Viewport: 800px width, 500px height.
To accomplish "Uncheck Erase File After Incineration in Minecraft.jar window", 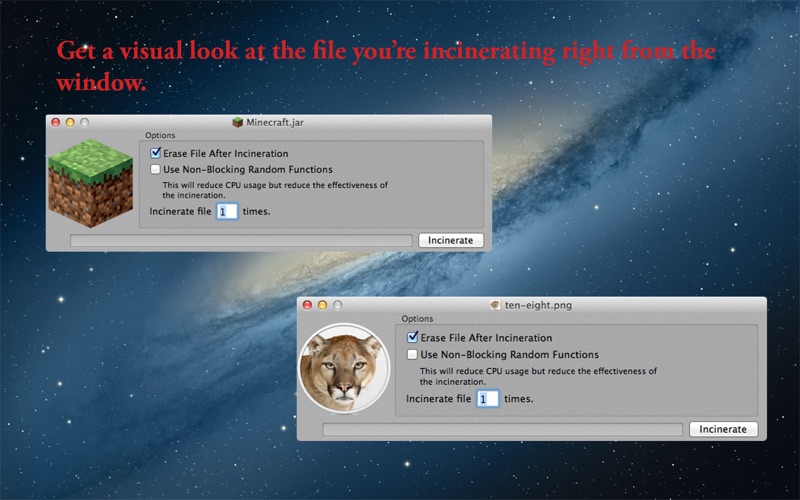I will pos(156,153).
